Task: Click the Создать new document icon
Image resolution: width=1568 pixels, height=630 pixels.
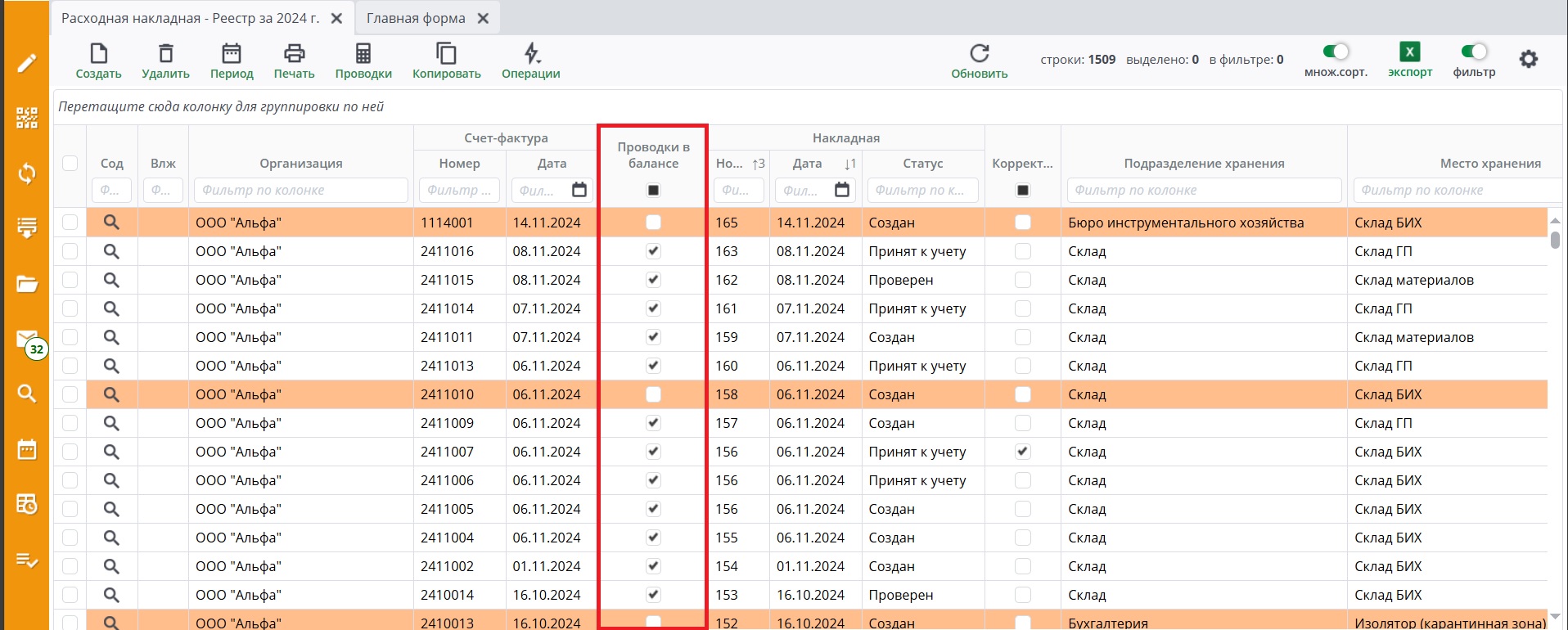Action: point(98,55)
